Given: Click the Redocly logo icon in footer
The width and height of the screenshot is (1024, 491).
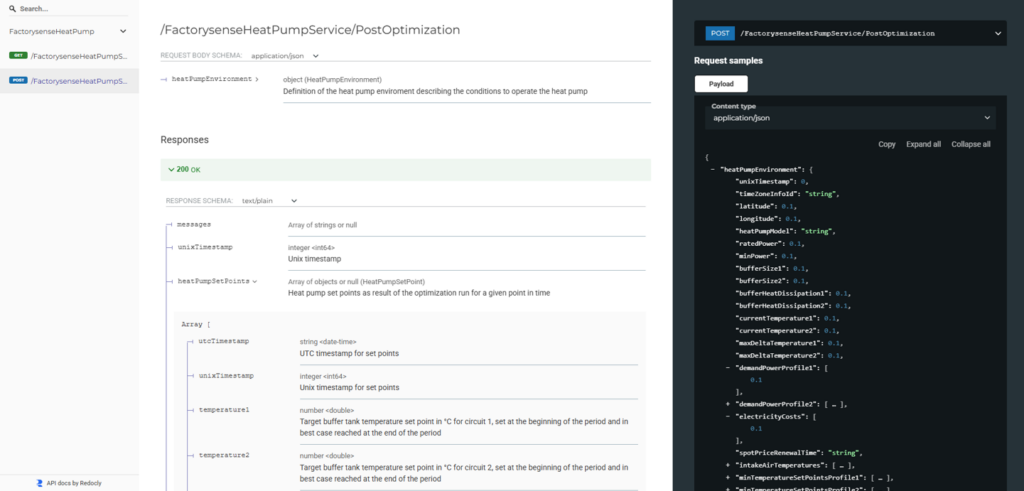Looking at the screenshot, I should point(40,482).
